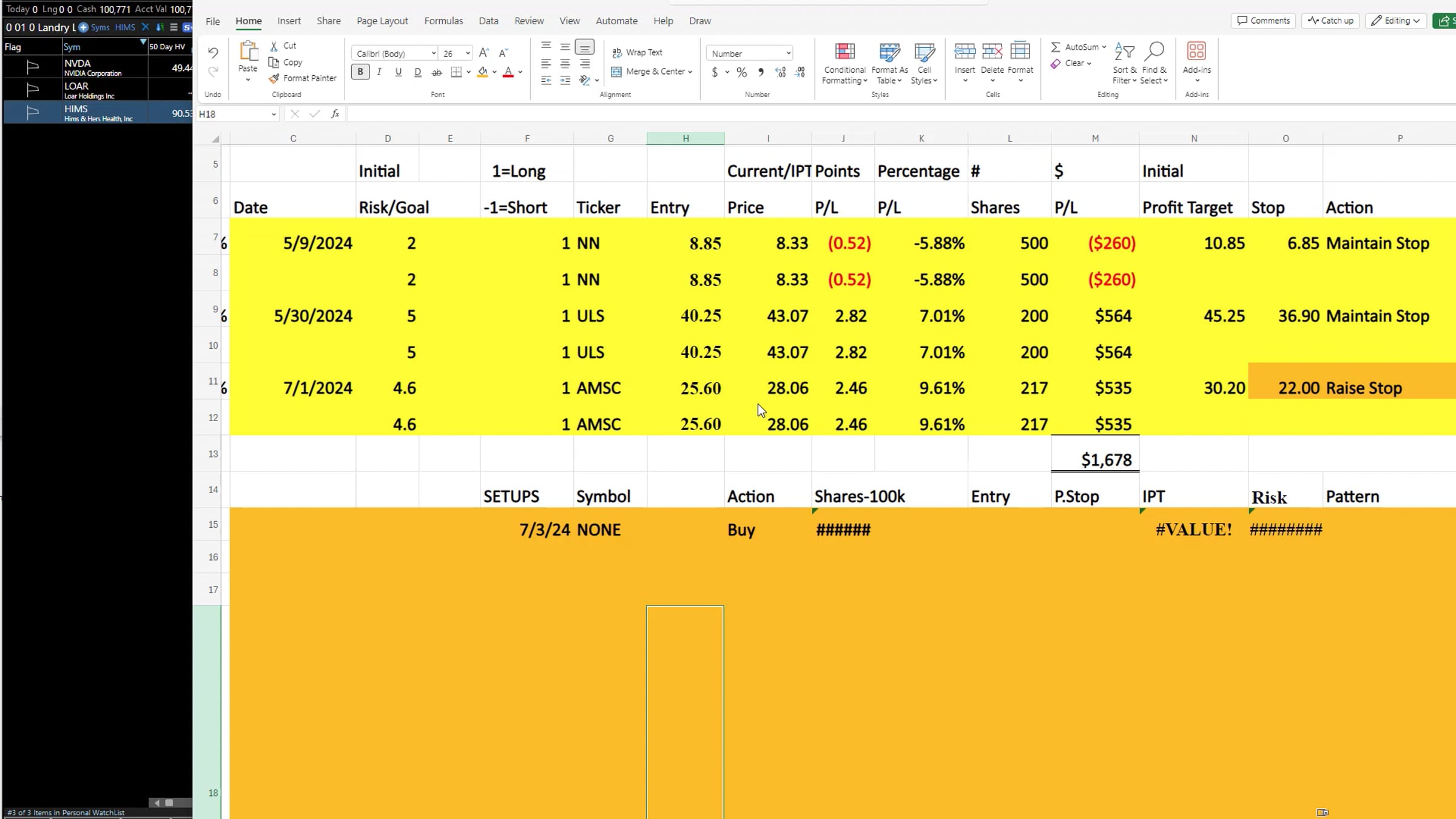Open the File menu
Viewport: 1456px width, 819px height.
click(213, 21)
